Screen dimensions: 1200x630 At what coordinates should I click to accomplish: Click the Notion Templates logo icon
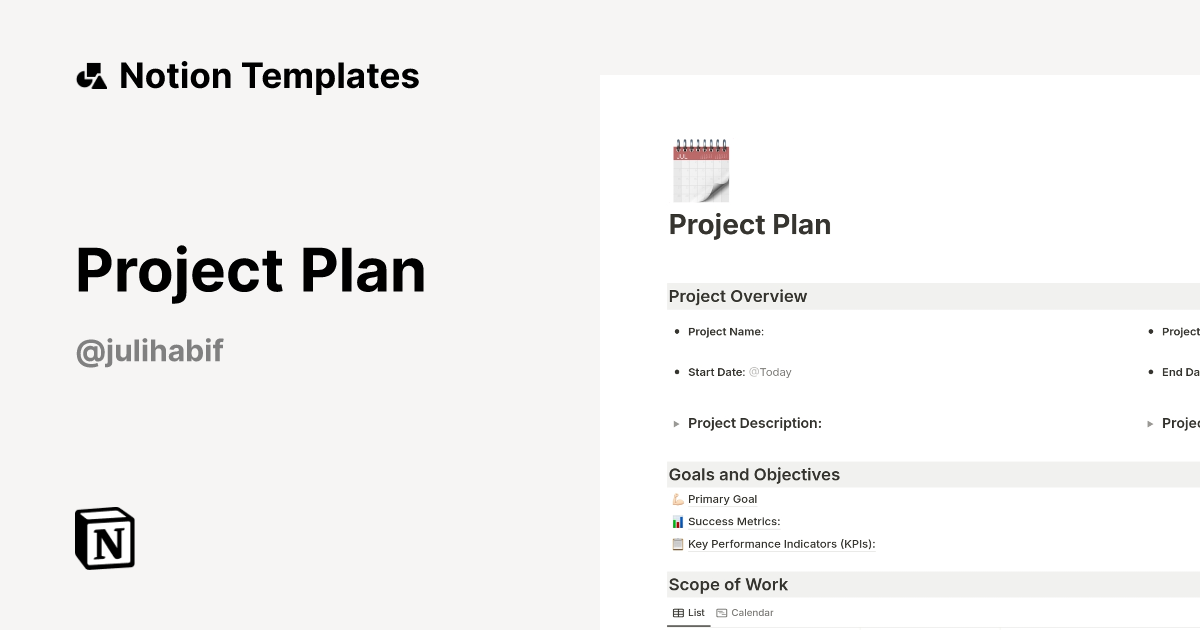point(91,75)
